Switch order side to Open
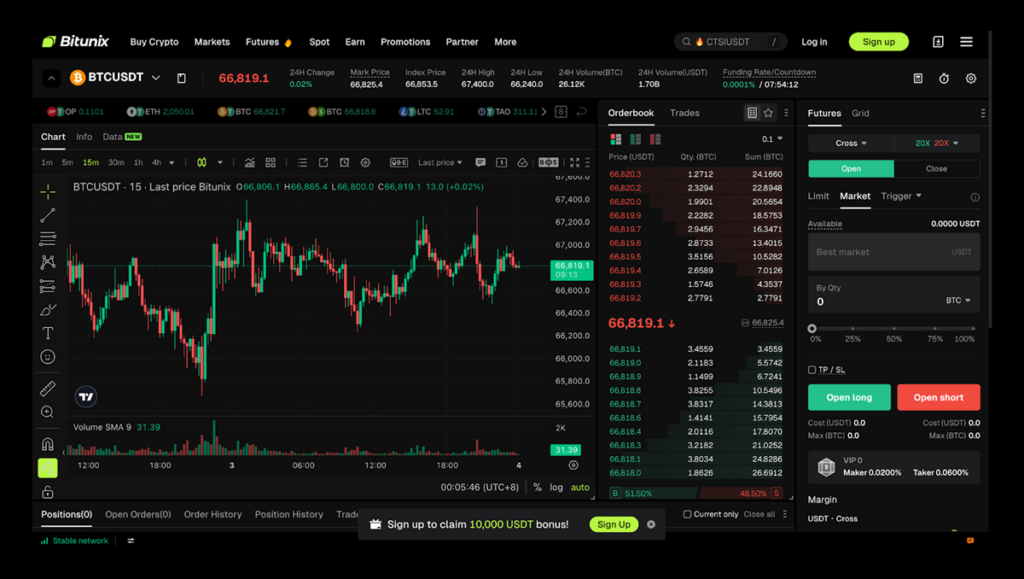Screen dimensions: 1024x579 pos(851,168)
